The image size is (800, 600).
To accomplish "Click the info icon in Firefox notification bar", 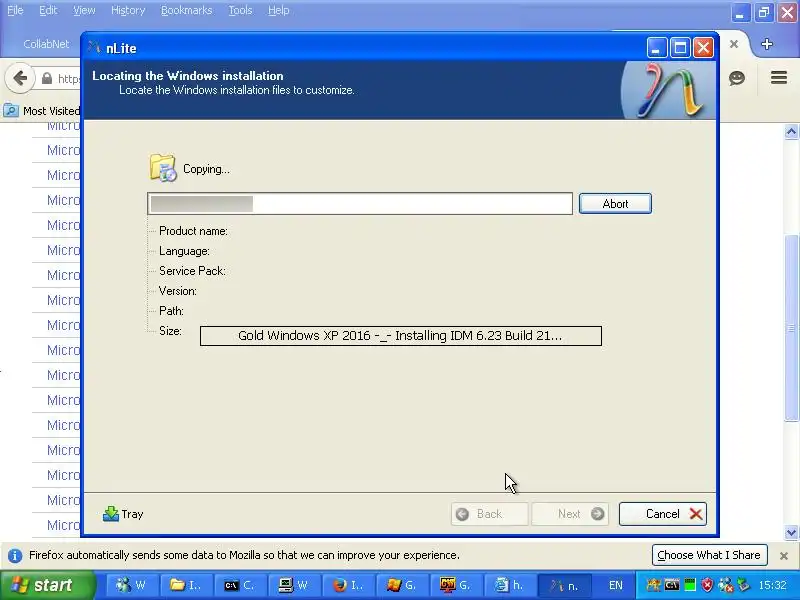I will pyautogui.click(x=15, y=555).
